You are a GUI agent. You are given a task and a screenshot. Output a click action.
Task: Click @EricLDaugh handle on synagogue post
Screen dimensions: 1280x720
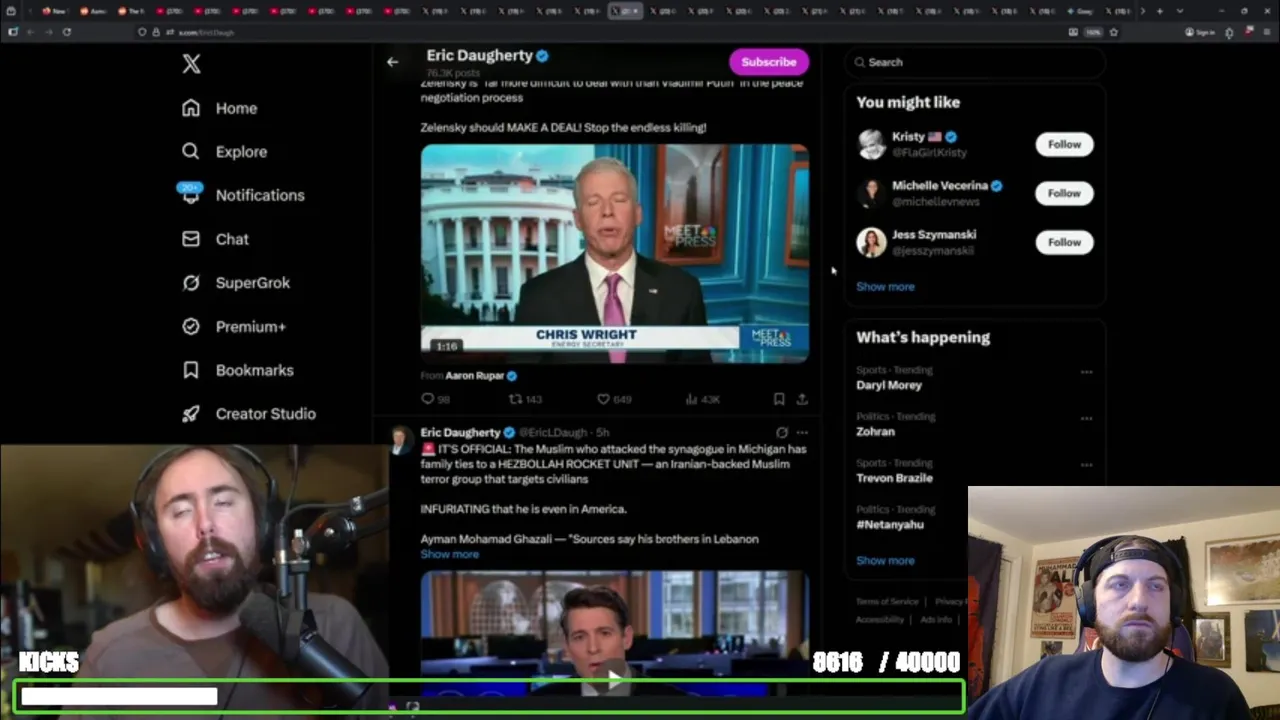(x=554, y=433)
